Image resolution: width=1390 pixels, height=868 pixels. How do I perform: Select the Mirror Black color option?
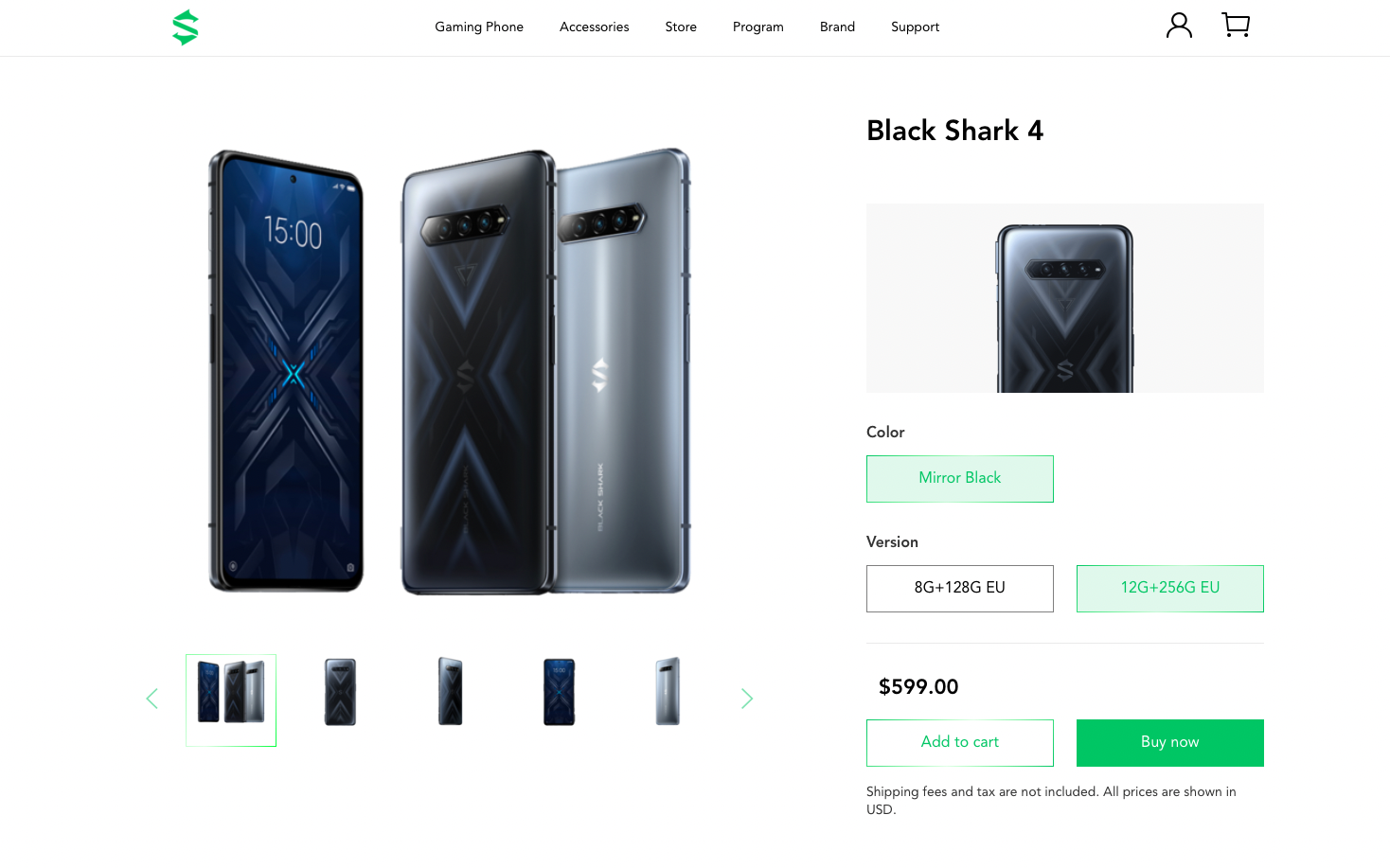click(x=959, y=478)
